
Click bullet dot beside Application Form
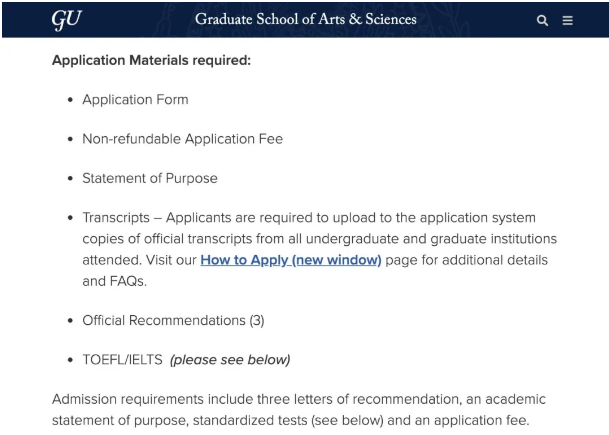(69, 100)
